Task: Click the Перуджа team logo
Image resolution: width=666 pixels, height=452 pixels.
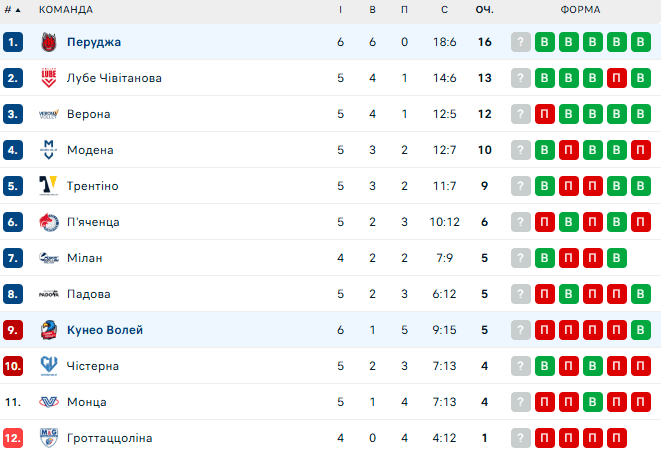Action: point(48,42)
